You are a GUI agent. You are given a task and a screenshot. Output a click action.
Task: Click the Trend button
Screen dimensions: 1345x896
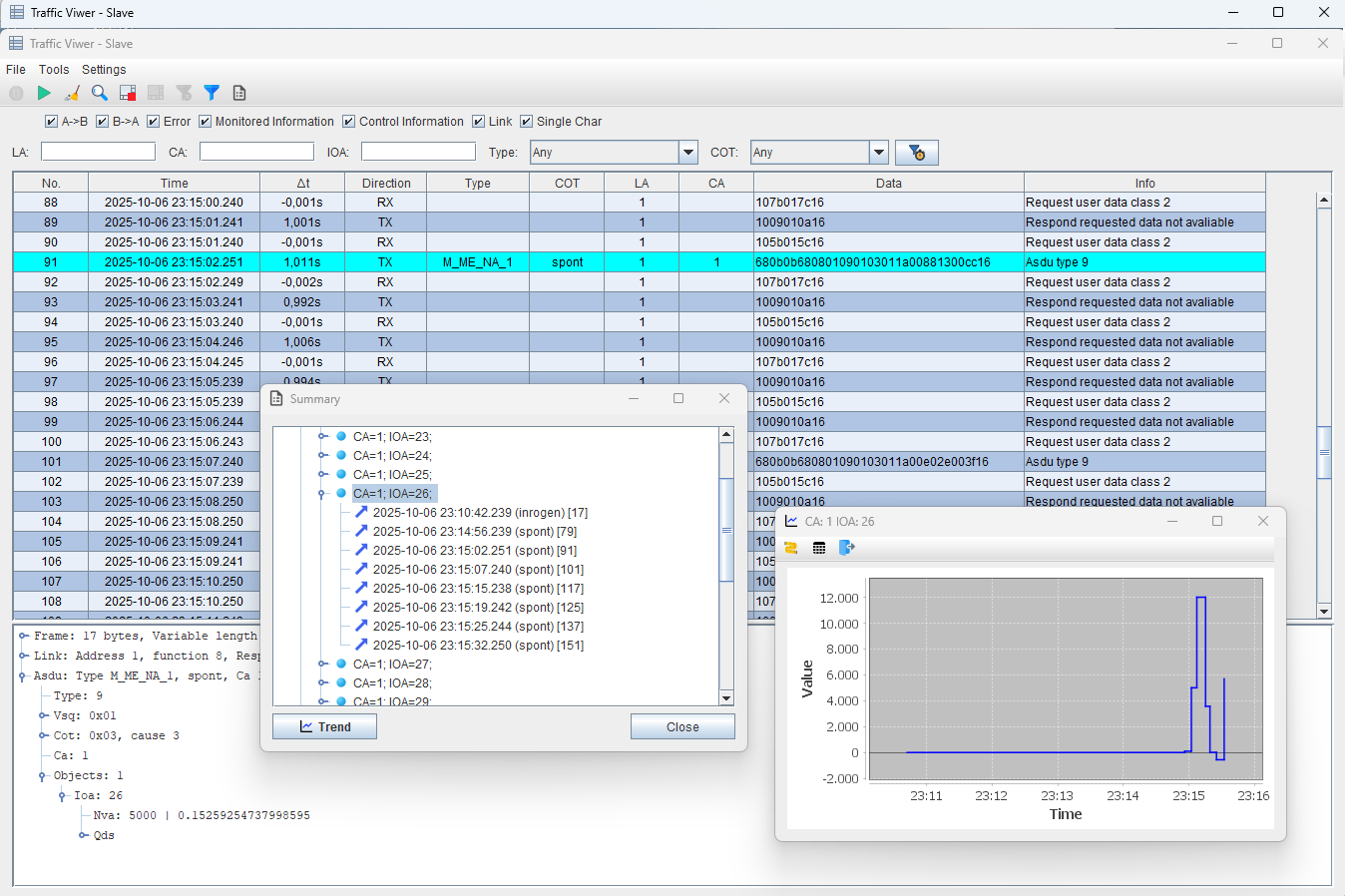pyautogui.click(x=324, y=727)
